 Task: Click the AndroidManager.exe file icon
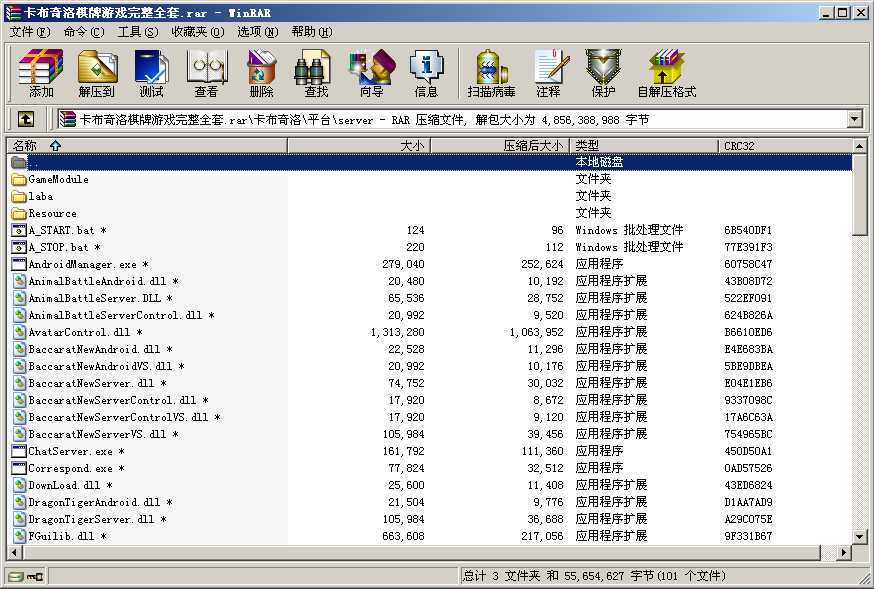pos(19,264)
